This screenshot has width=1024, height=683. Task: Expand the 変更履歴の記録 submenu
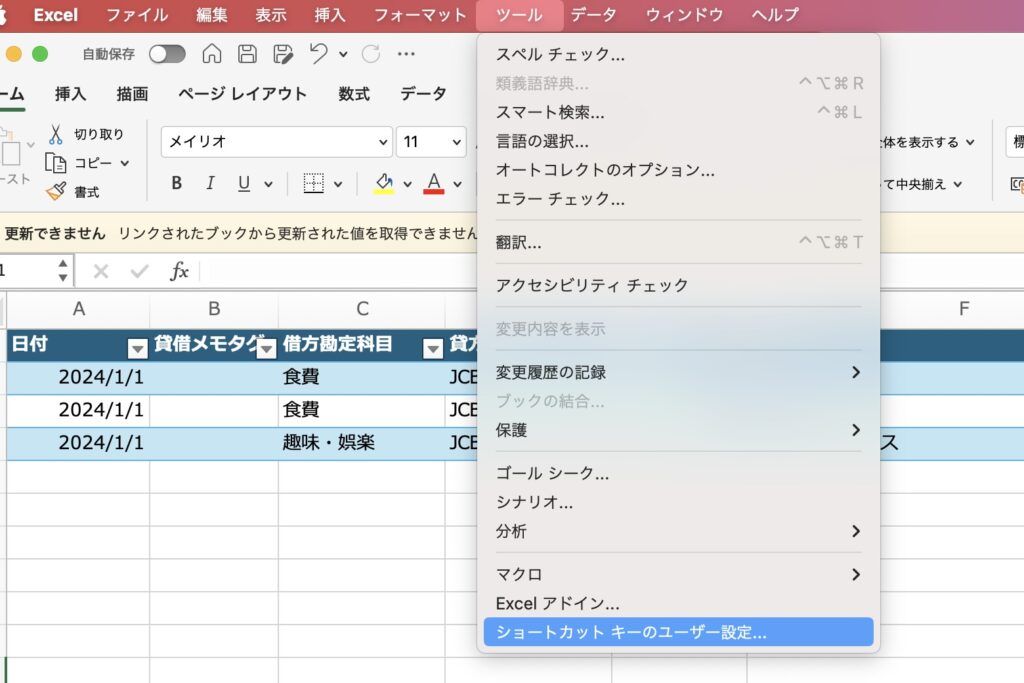[x=679, y=372]
